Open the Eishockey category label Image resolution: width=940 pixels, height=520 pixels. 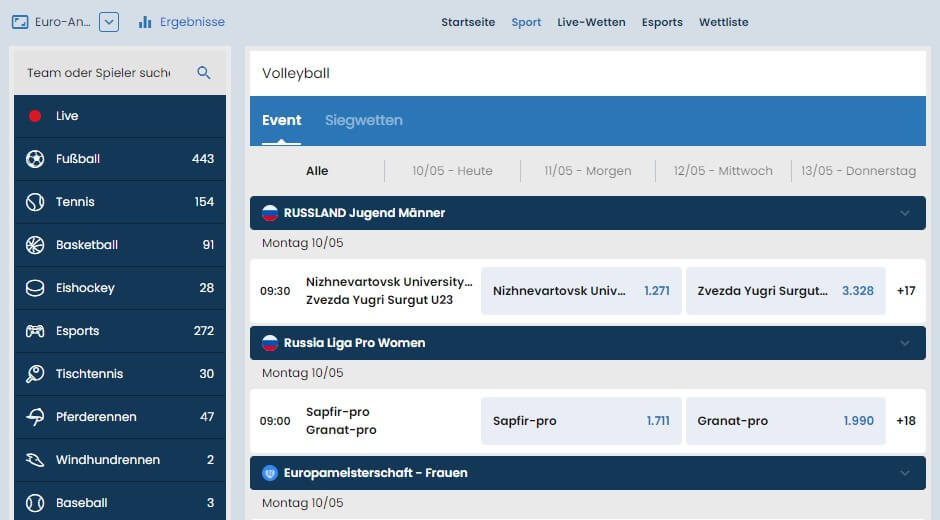pyautogui.click(x=85, y=288)
